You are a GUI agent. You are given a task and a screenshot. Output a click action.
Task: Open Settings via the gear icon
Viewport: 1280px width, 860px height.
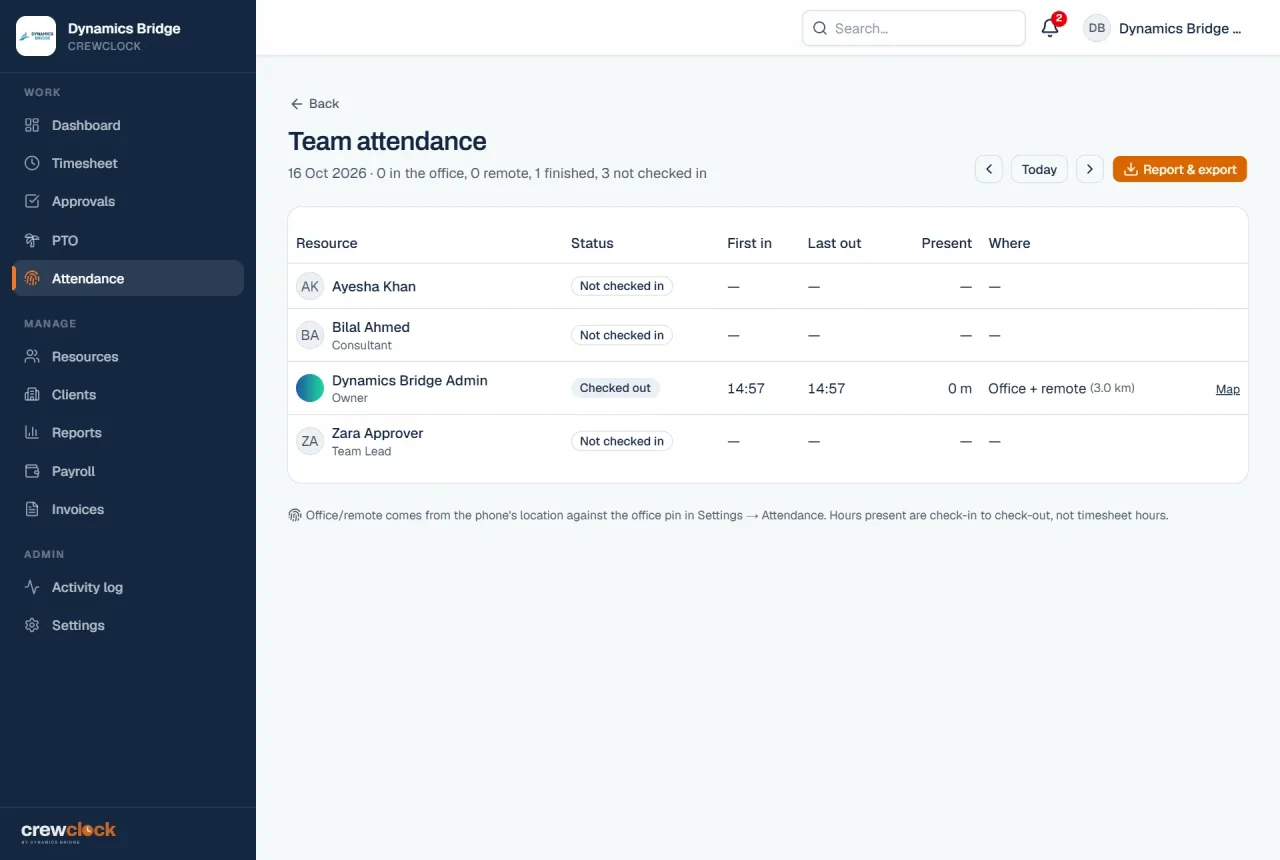(32, 625)
